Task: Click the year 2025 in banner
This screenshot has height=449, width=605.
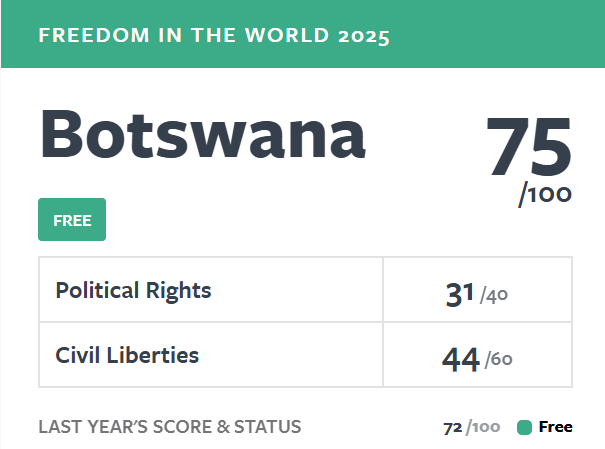Action: point(363,36)
